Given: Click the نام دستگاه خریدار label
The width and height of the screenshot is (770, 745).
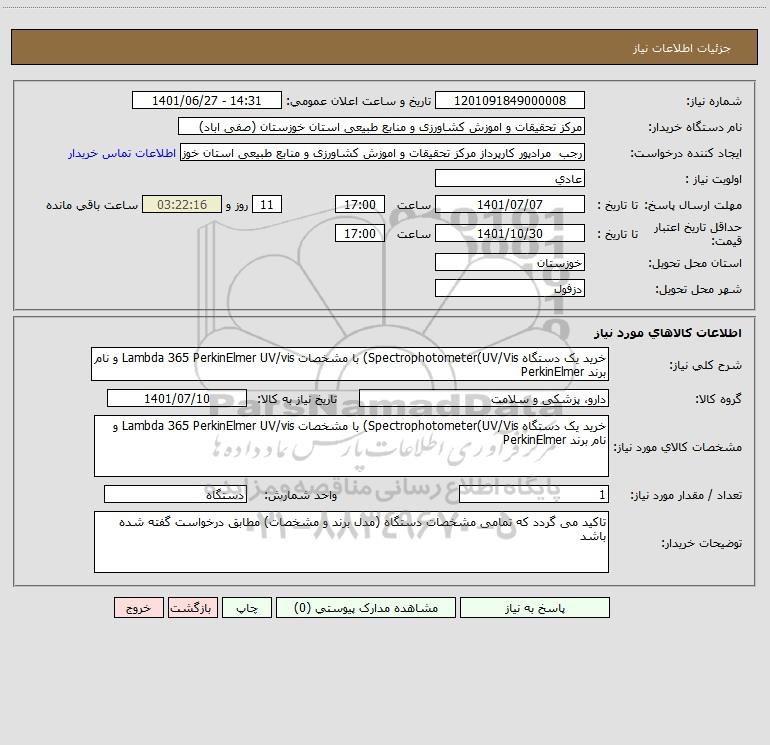Looking at the screenshot, I should click(695, 128).
